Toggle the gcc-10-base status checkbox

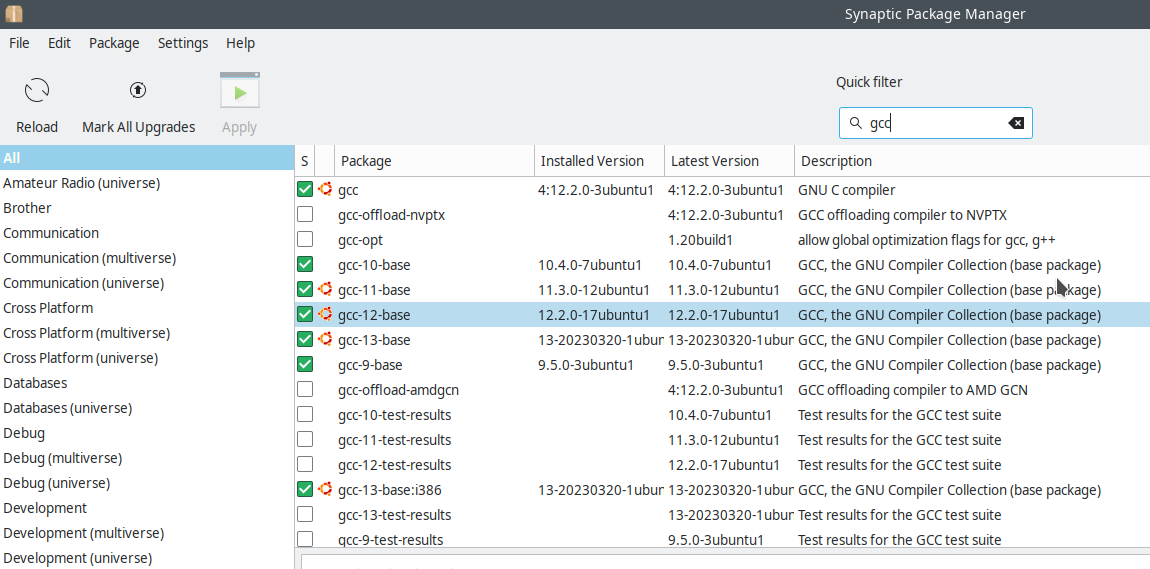305,264
